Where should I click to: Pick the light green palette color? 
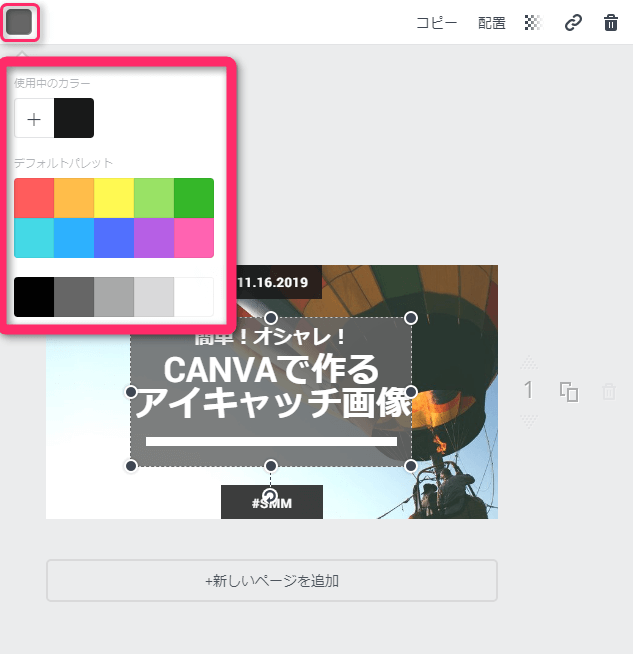154,198
